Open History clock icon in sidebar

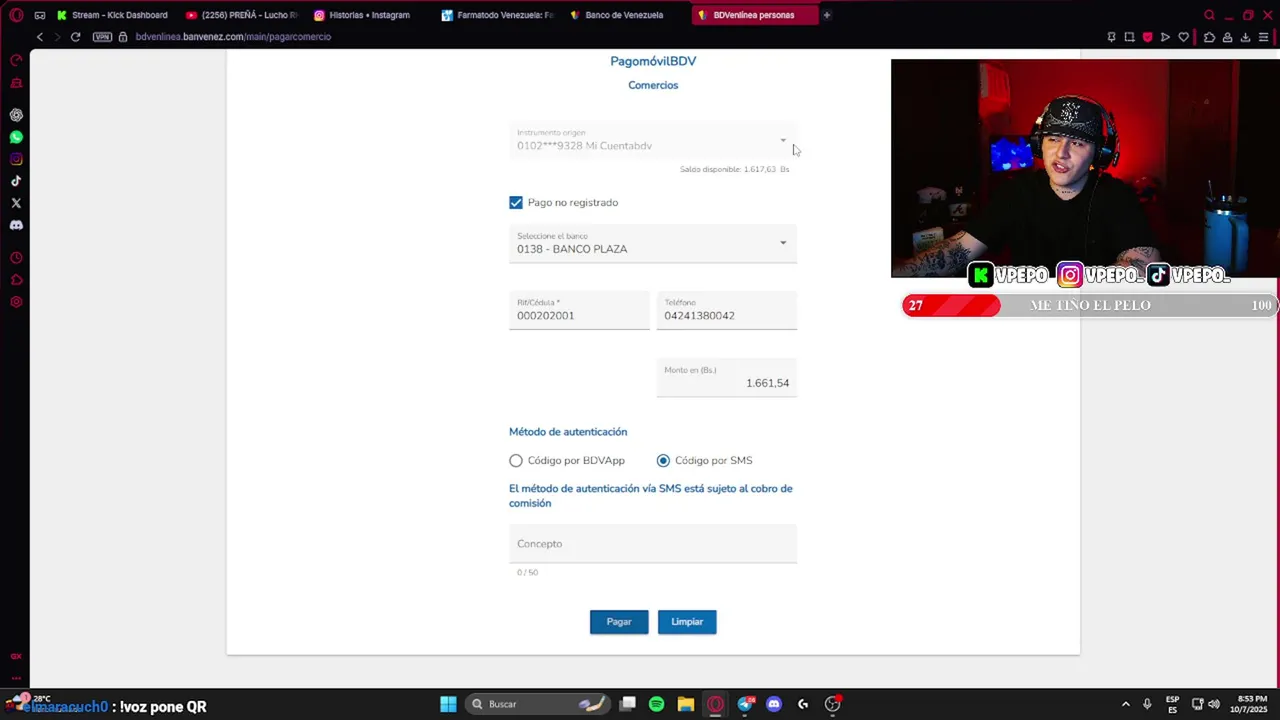coord(16,258)
